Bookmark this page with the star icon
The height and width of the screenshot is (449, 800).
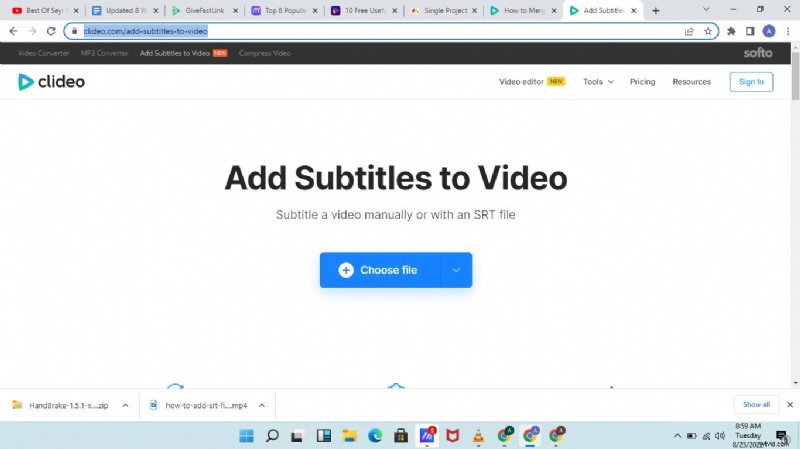pos(708,31)
